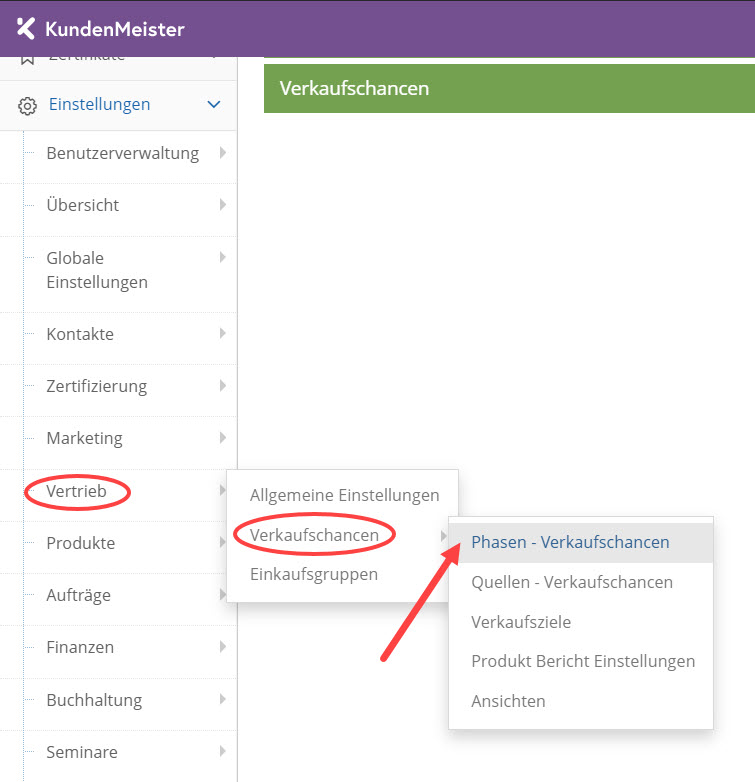Expand the Verkaufschancen submenu arrow
The height and width of the screenshot is (782, 755).
[443, 536]
